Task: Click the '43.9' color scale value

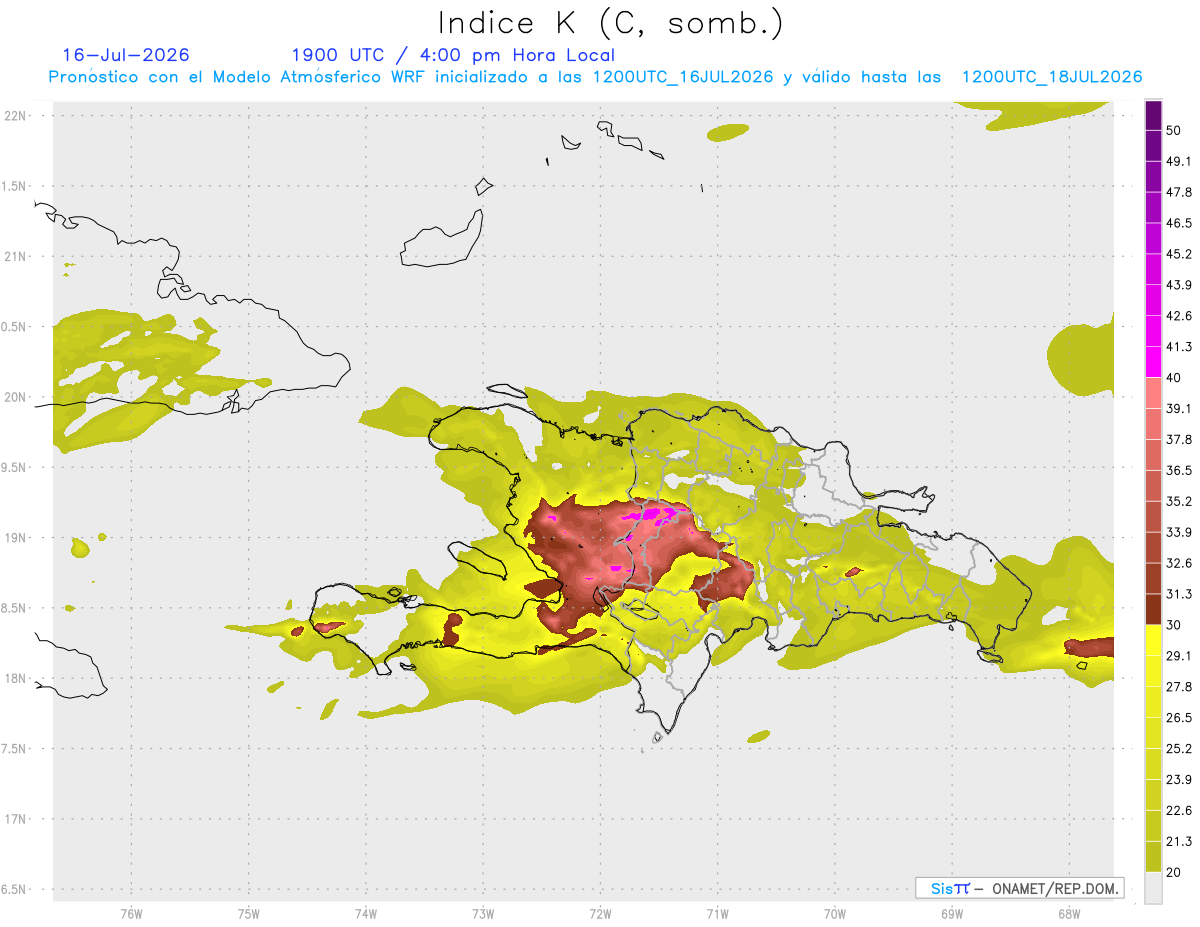Action: coord(1179,285)
